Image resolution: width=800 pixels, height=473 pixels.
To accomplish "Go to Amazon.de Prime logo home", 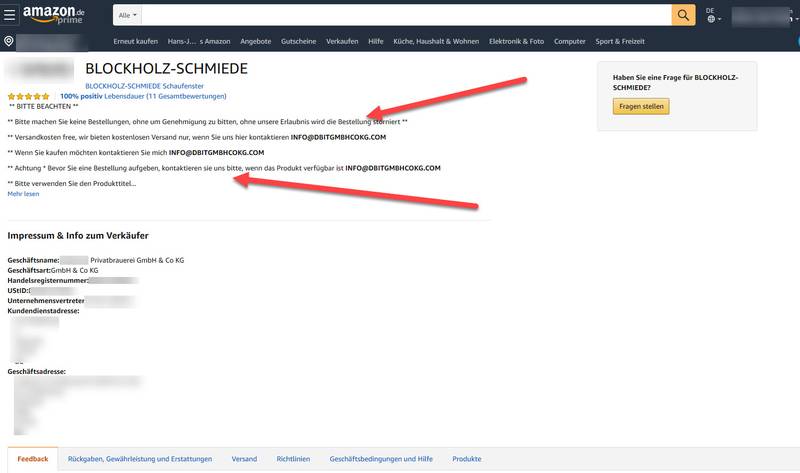I will [x=53, y=14].
